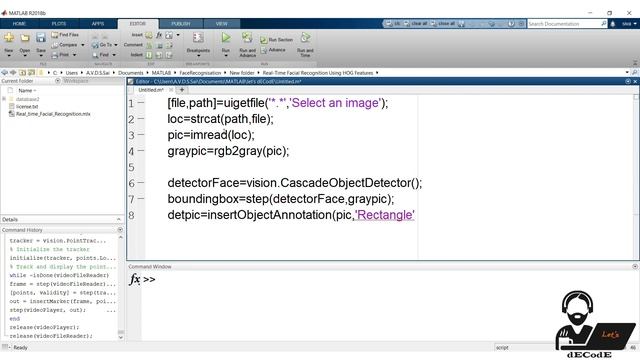Click the Insert section icon
Image resolution: width=640 pixels, height=360 pixels.
click(149, 35)
